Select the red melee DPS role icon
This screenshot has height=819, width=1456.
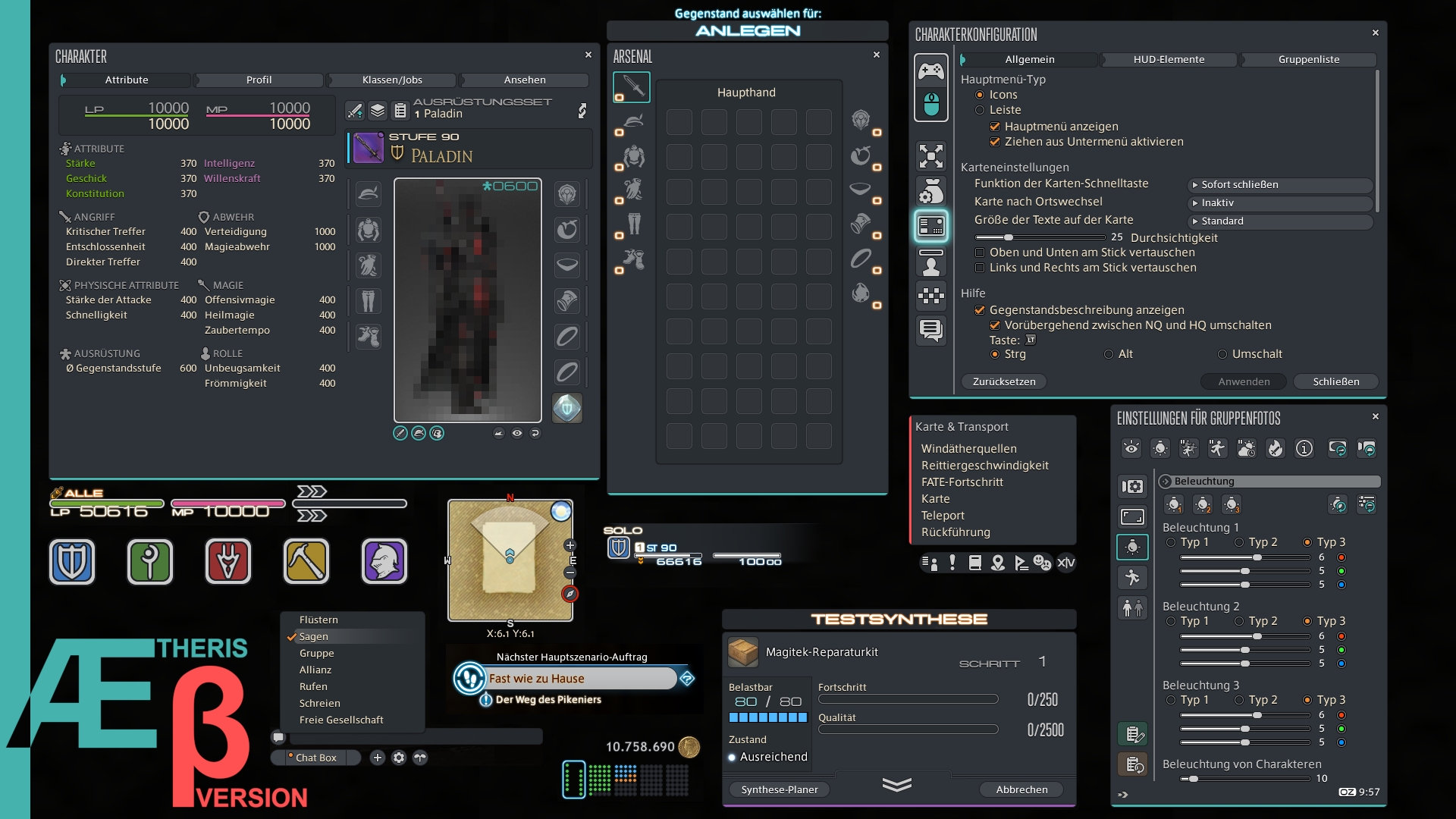[x=228, y=562]
